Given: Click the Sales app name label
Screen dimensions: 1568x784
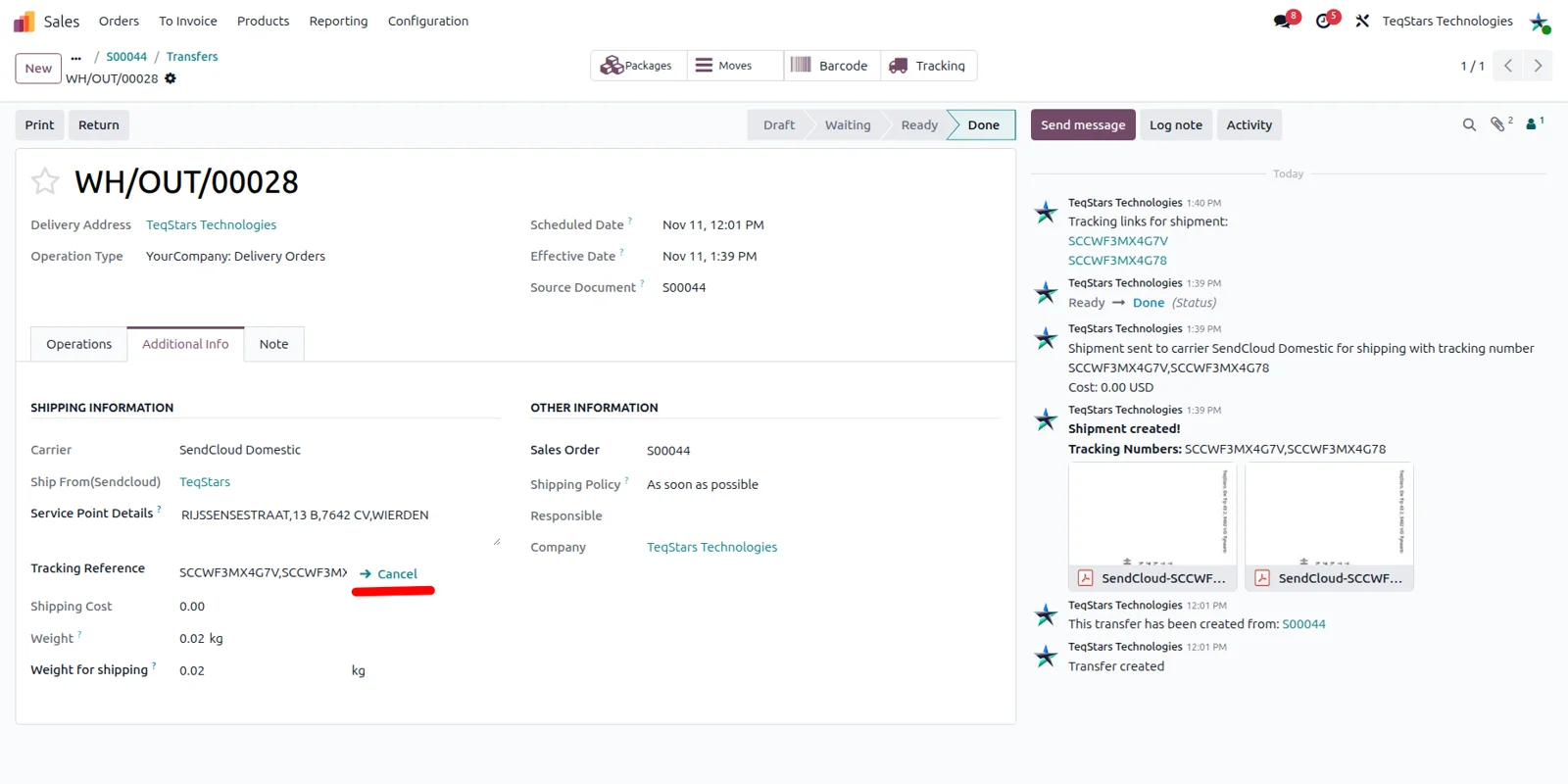Looking at the screenshot, I should (x=62, y=21).
